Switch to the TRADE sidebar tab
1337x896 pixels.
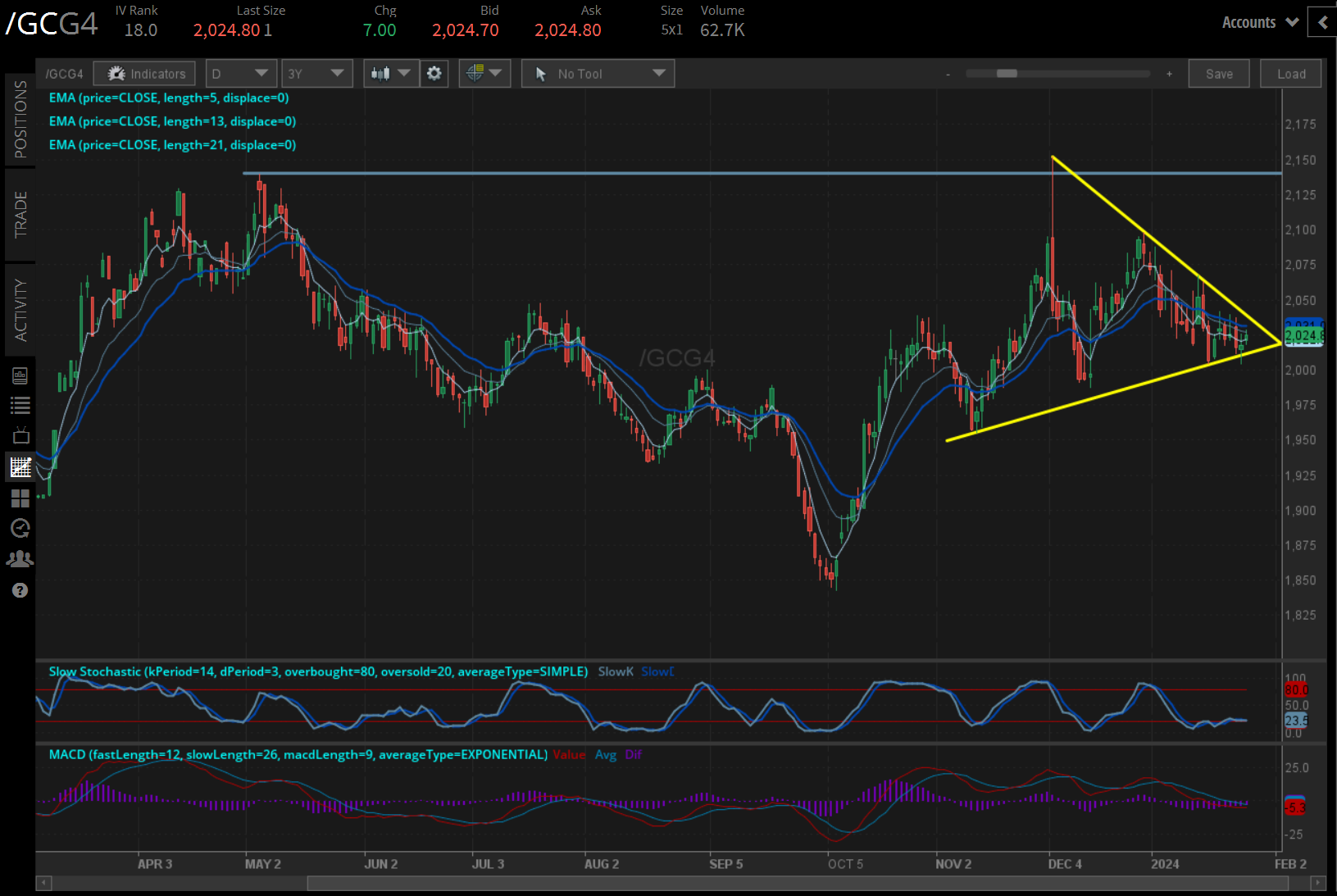point(20,213)
